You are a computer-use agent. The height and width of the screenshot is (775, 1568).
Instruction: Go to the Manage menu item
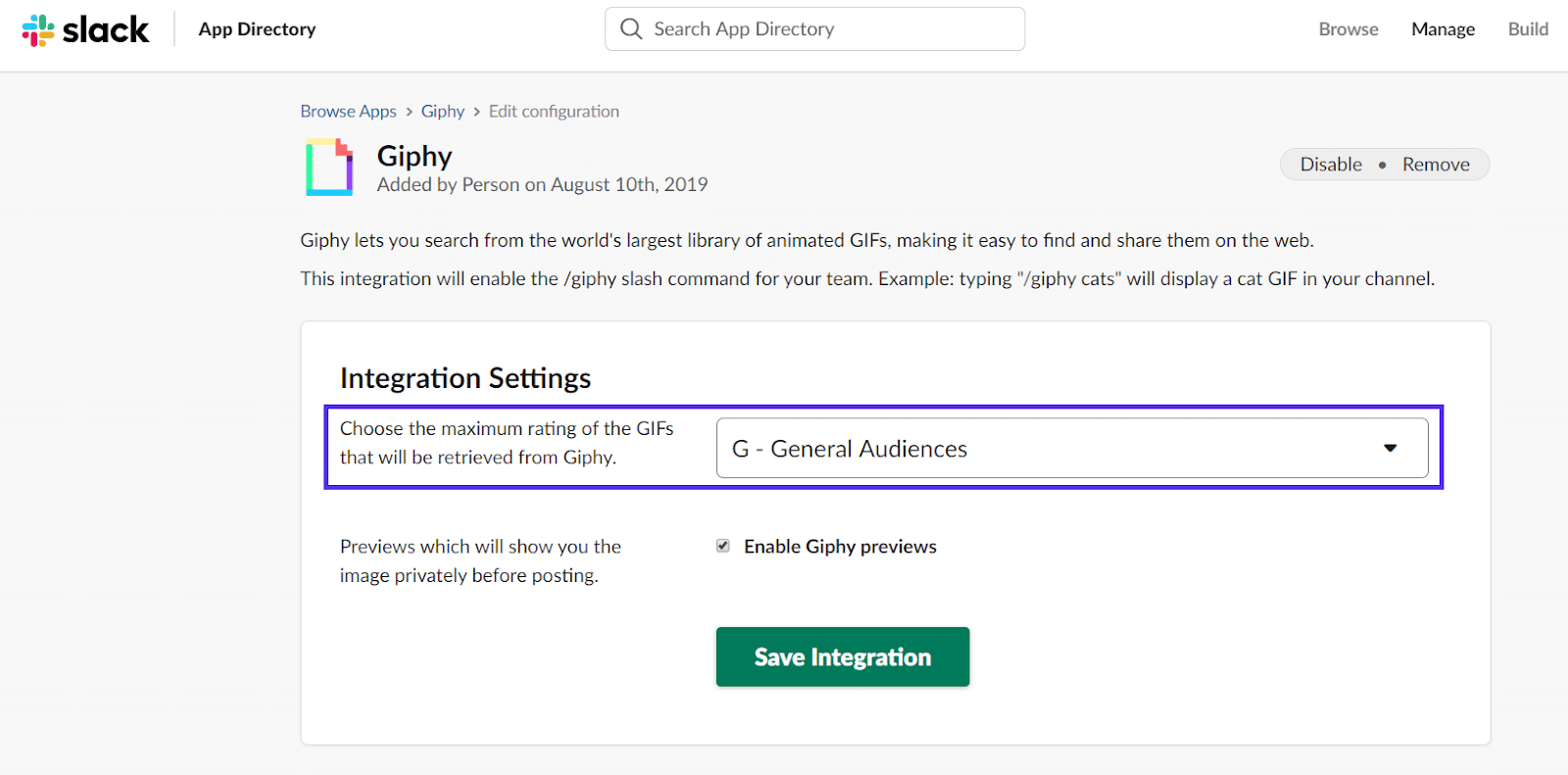coord(1443,29)
